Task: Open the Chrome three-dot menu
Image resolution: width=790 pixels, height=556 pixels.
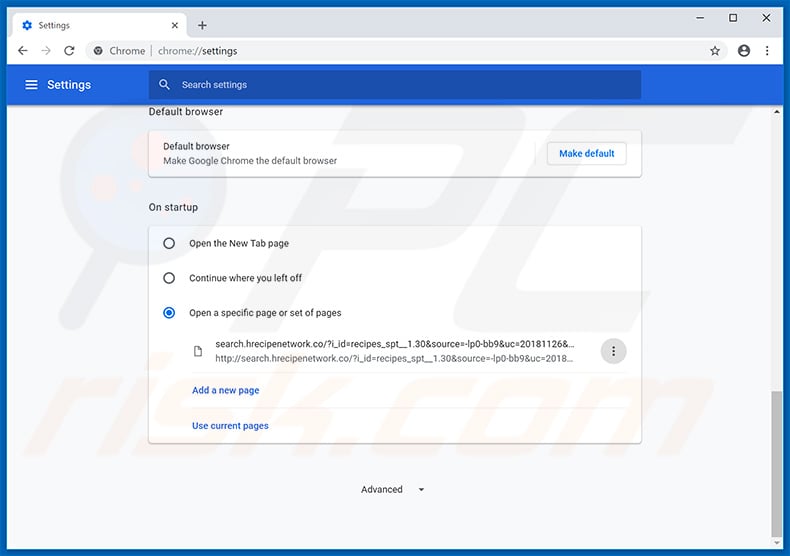Action: (767, 50)
